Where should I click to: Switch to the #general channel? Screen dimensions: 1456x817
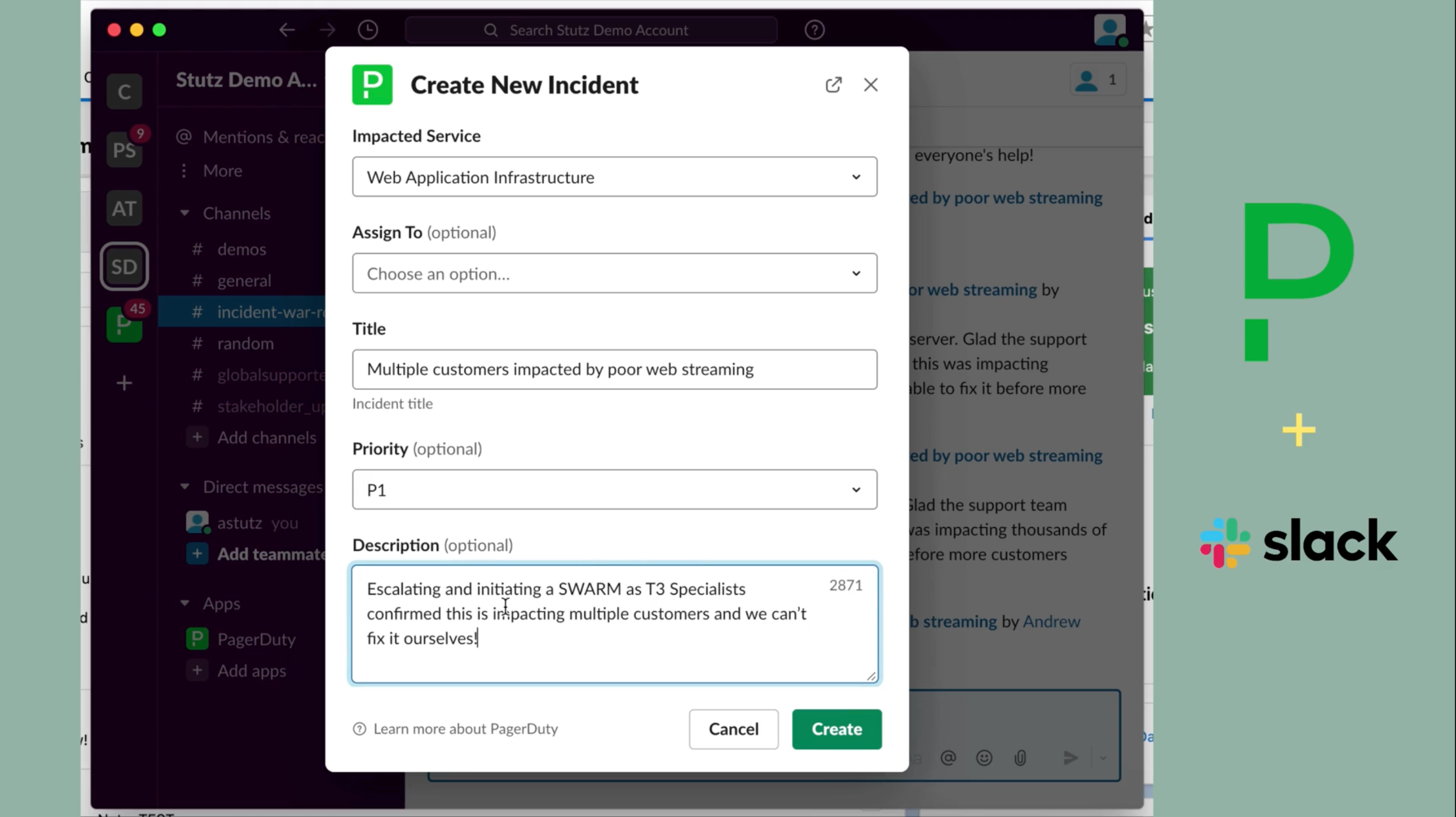[244, 280]
